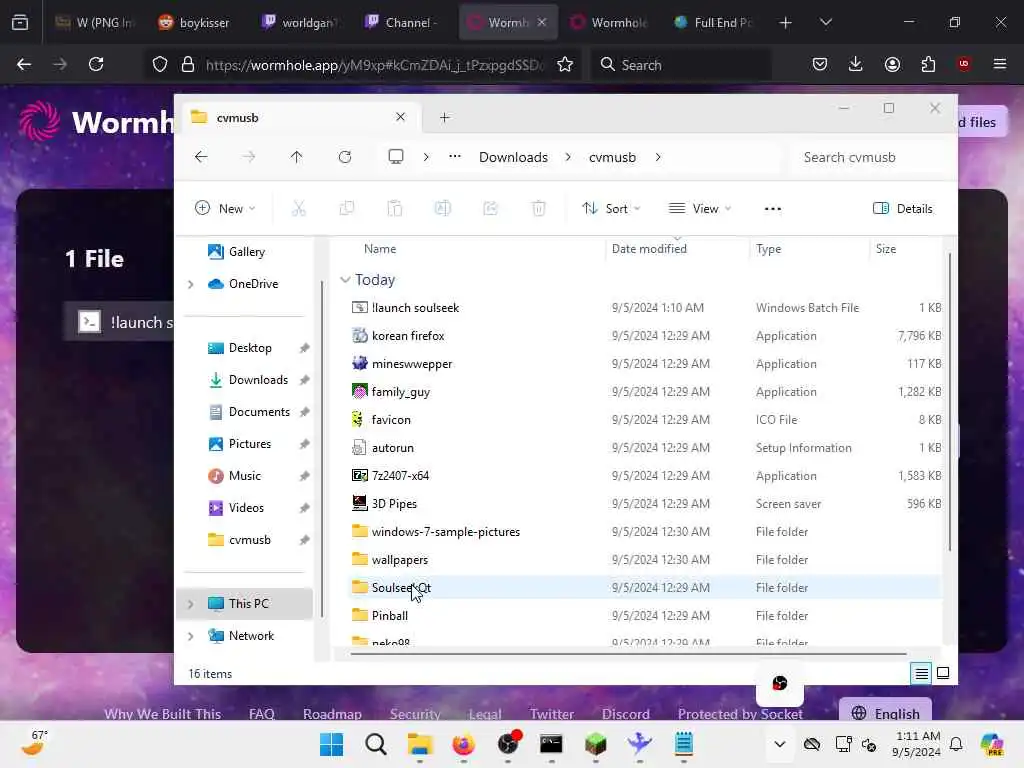Switch to the worldgan Firefox tab
Screen dimensions: 1024x768
pyautogui.click(x=299, y=22)
